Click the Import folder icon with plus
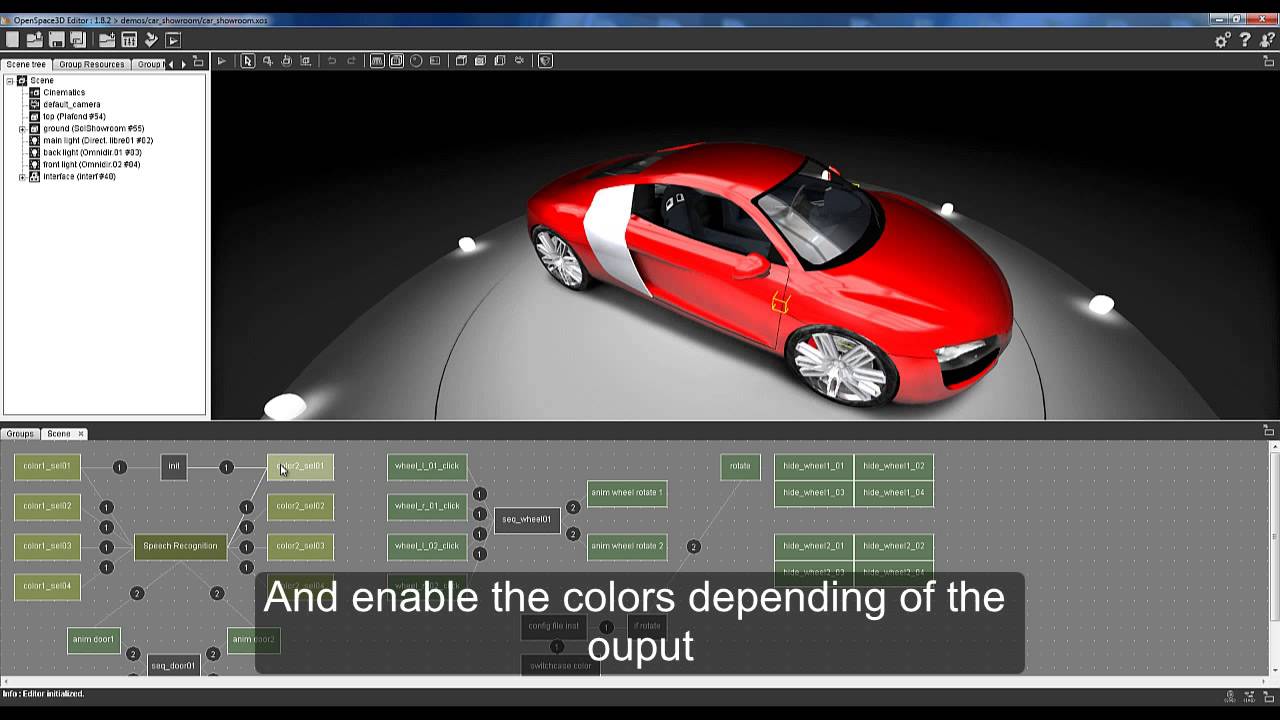 pos(106,40)
